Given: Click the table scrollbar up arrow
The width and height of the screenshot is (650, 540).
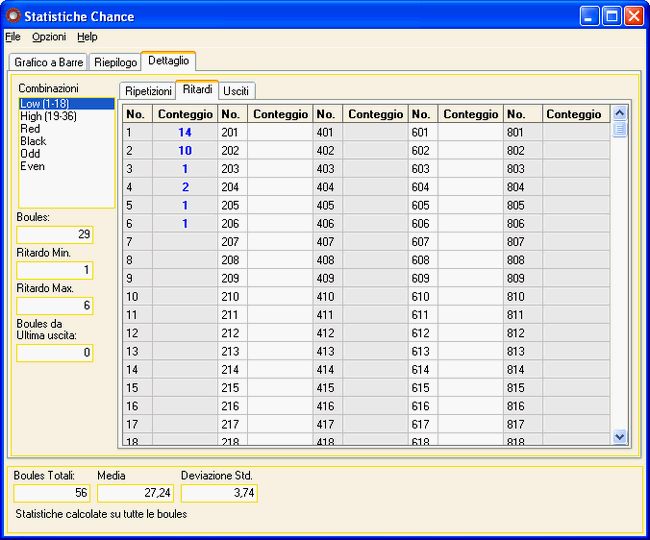Looking at the screenshot, I should (x=619, y=113).
